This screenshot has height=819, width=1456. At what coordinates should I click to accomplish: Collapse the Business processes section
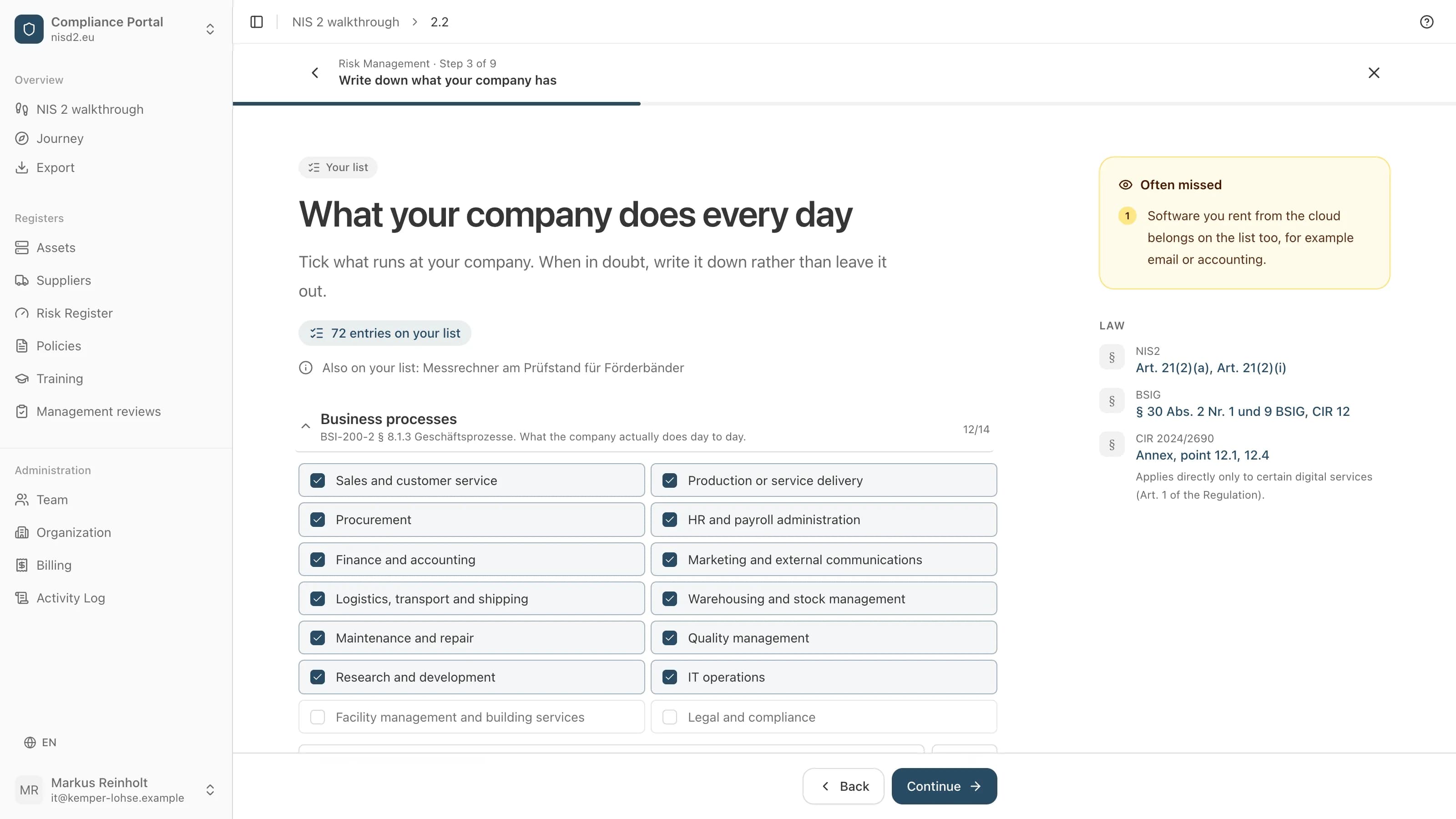[x=306, y=426]
